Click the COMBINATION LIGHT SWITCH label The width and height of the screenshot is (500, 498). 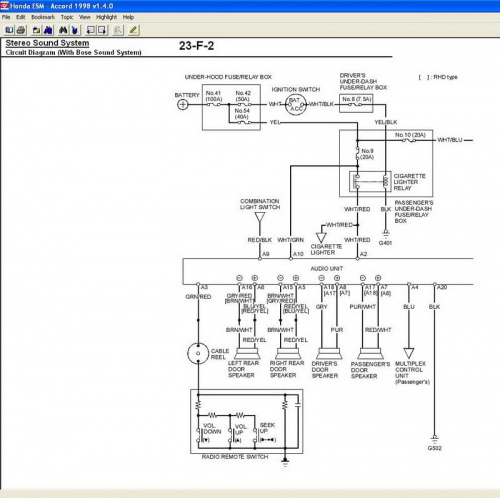[x=260, y=204]
